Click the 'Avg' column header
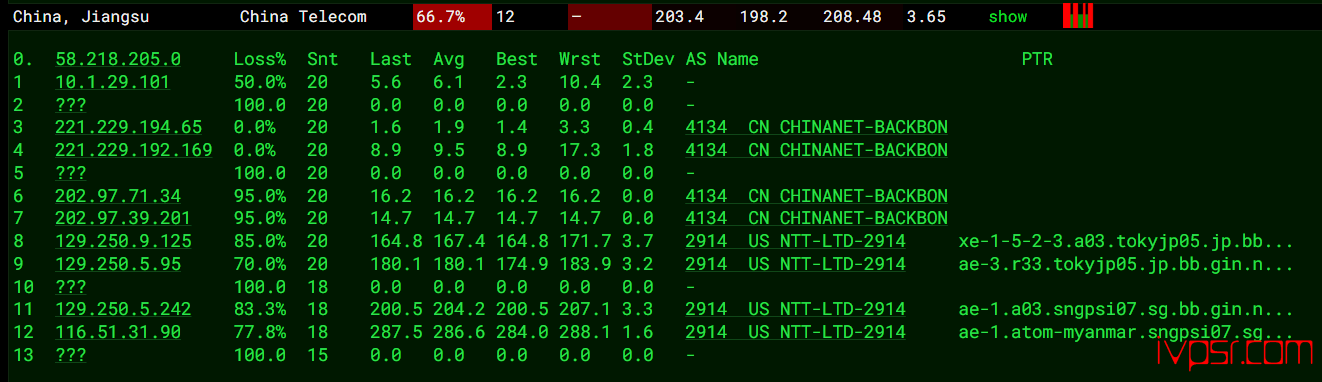Image resolution: width=1322 pixels, height=382 pixels. 448,60
